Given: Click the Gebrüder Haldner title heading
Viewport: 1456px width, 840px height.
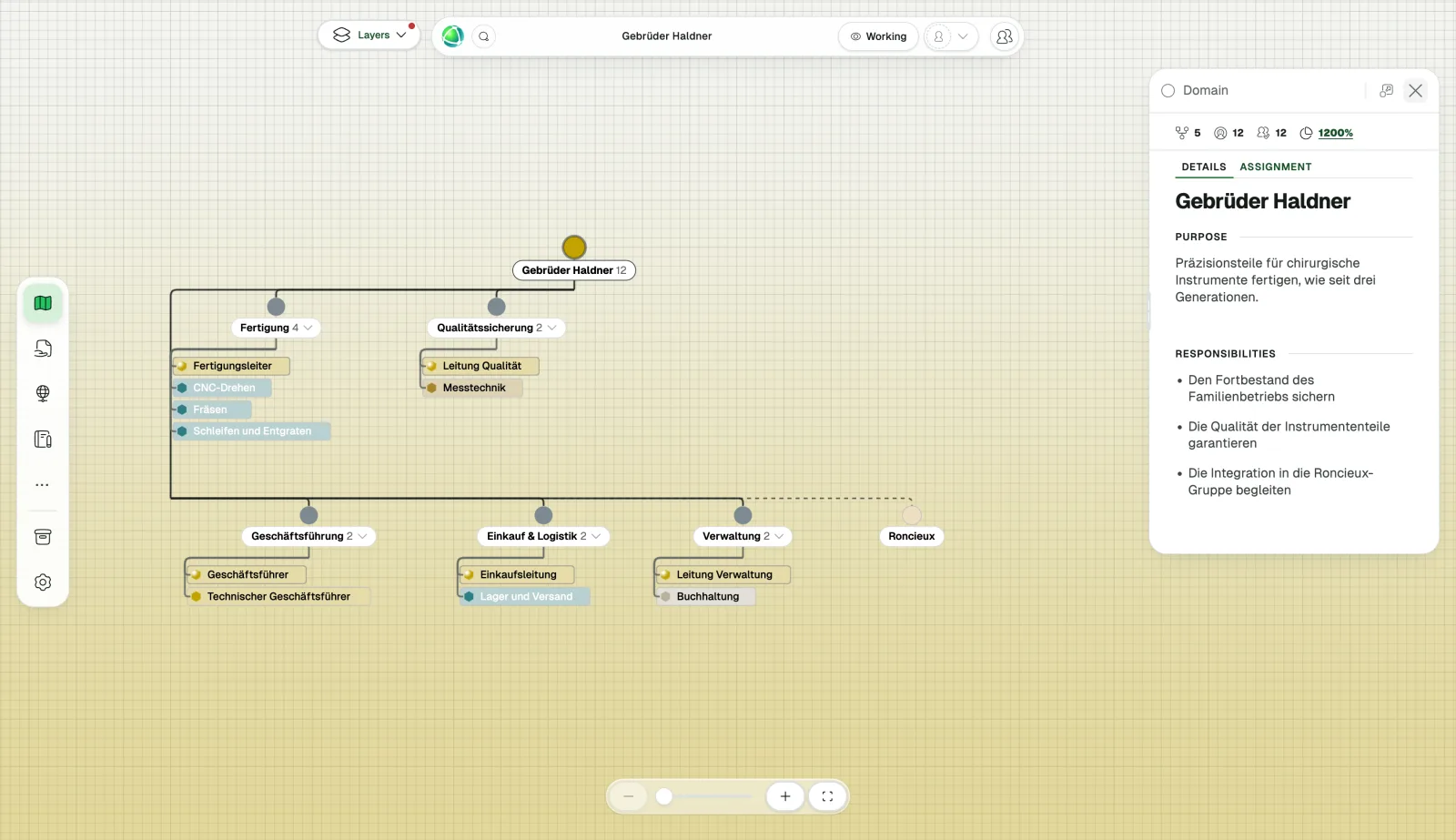Looking at the screenshot, I should [1262, 201].
